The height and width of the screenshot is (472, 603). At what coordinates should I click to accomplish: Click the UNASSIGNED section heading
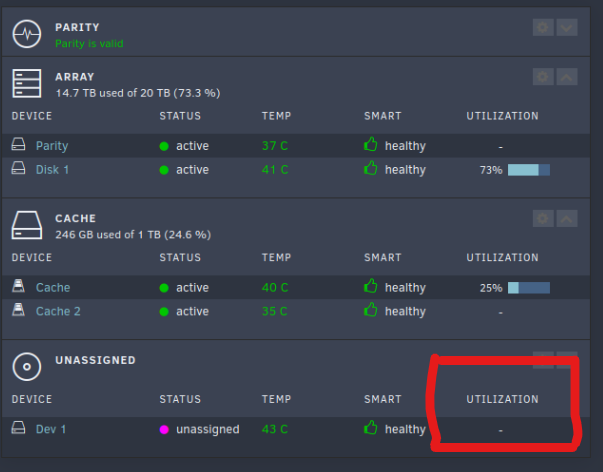[x=95, y=360]
